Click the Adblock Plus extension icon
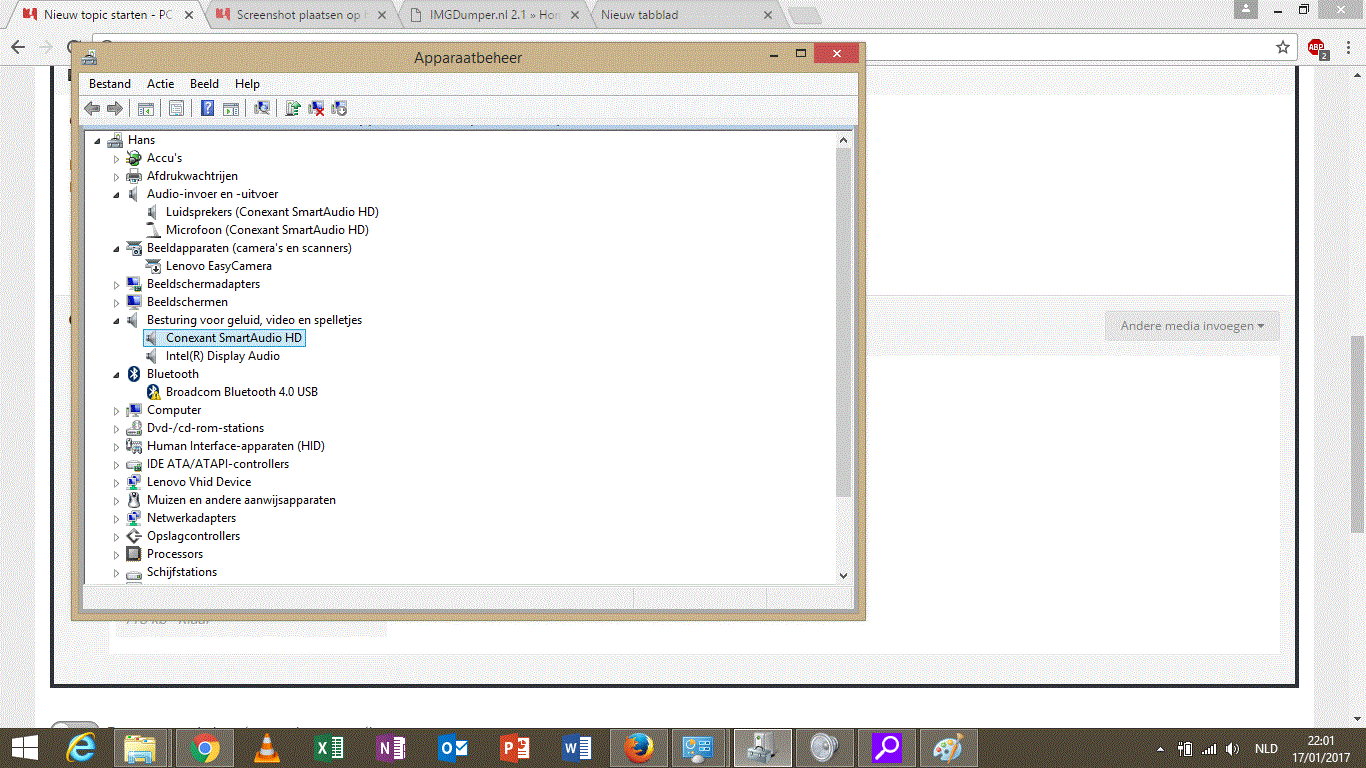Viewport: 1366px width, 768px height. [1317, 48]
